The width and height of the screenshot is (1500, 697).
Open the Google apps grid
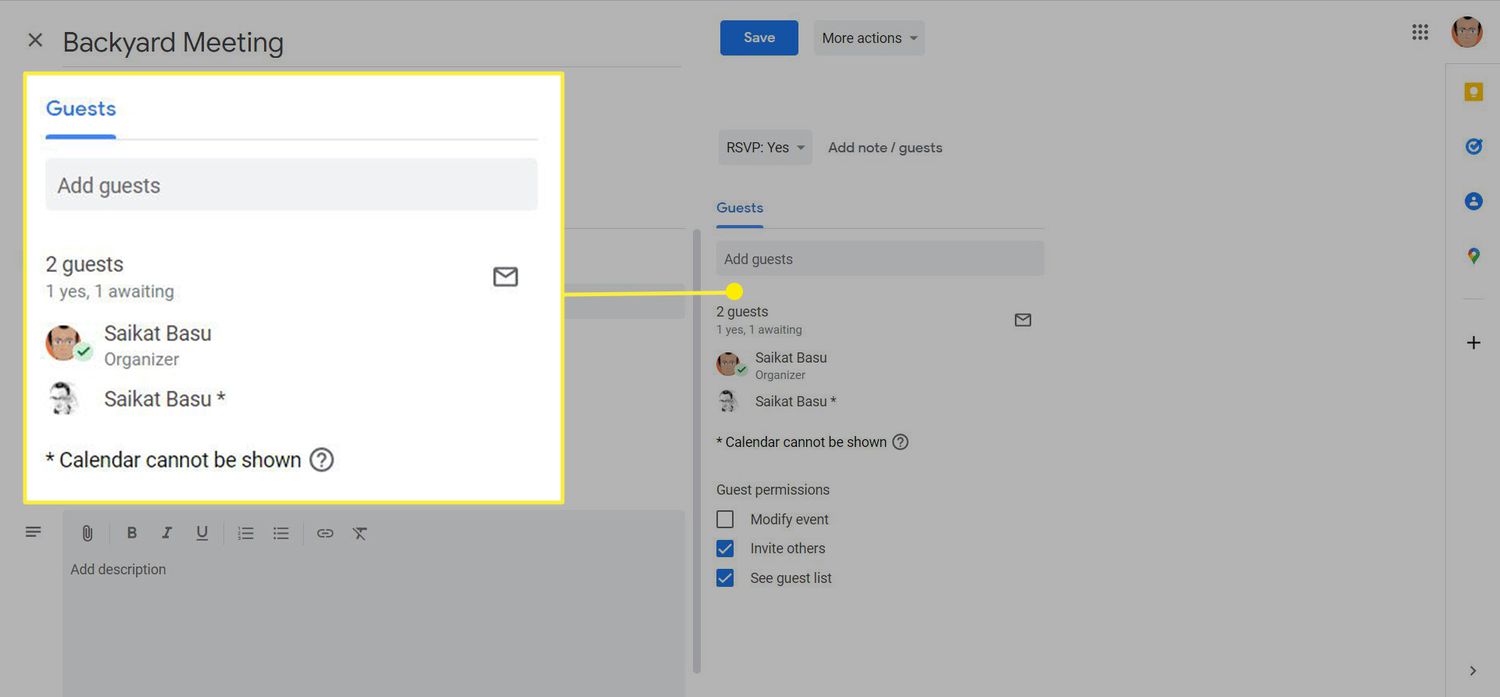[1420, 32]
